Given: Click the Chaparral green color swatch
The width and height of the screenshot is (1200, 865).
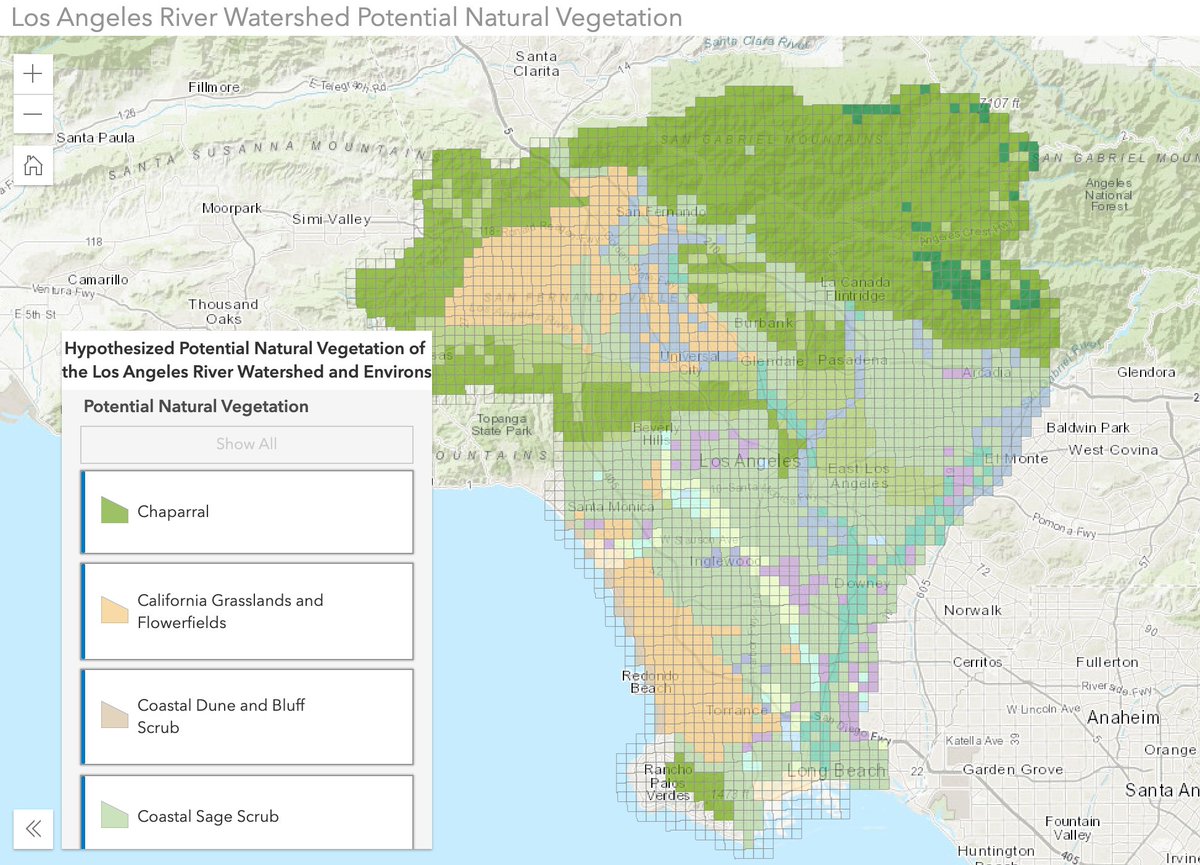Looking at the screenshot, I should coord(114,511).
